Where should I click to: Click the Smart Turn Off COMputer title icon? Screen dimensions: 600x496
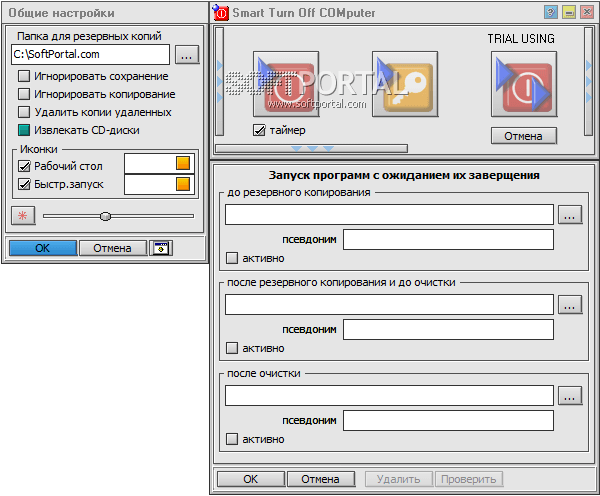(220, 12)
